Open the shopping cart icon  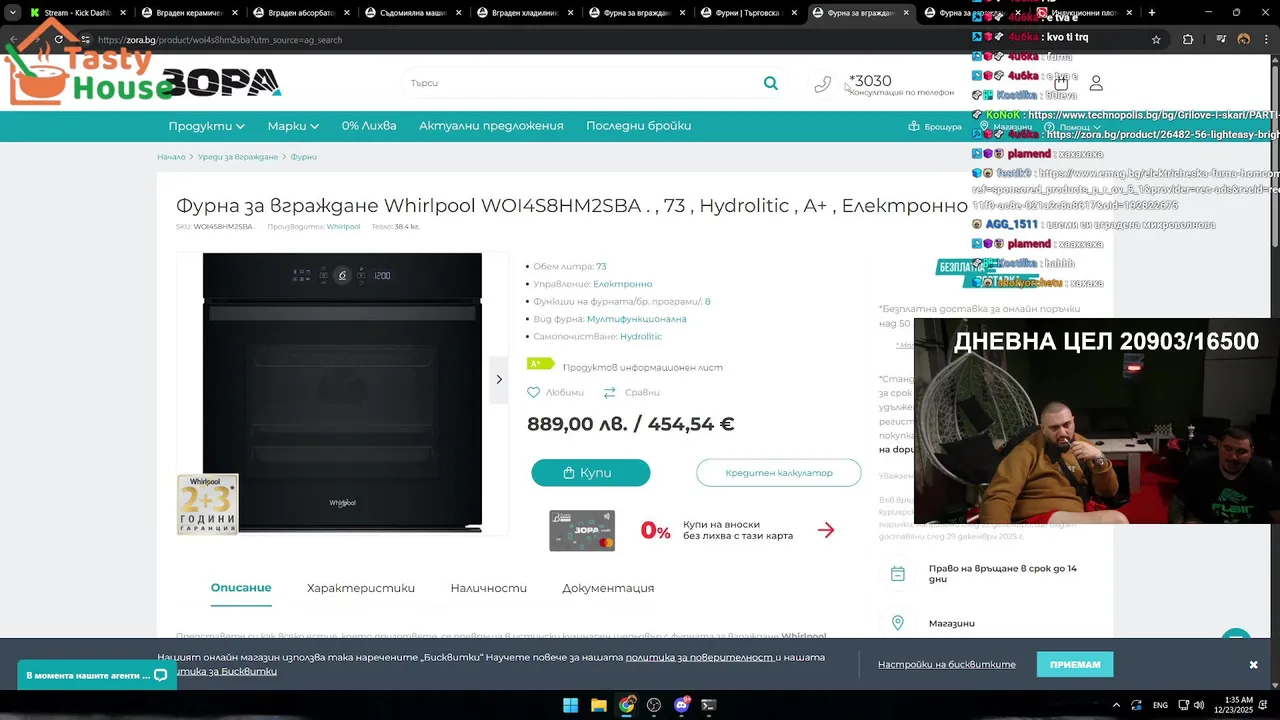tap(1061, 83)
